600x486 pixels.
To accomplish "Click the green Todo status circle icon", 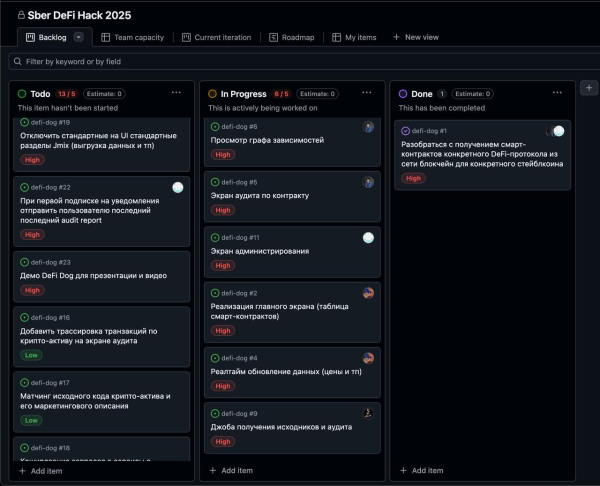I will (x=22, y=94).
